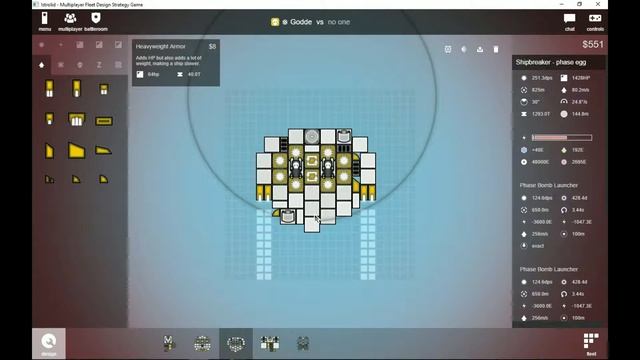Select first upper-row category with dot icon
Viewport: 640px width, 360px height.
click(42, 45)
